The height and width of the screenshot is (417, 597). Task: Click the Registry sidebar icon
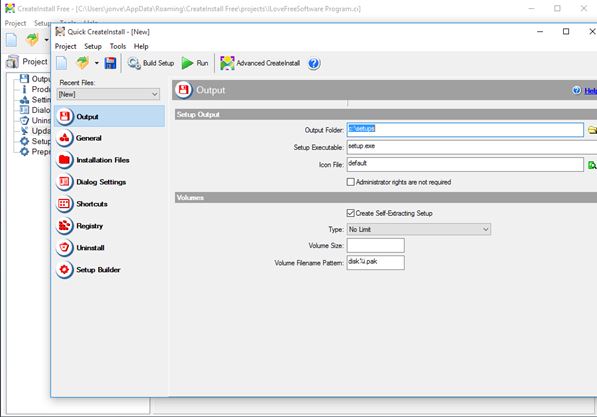[65, 226]
